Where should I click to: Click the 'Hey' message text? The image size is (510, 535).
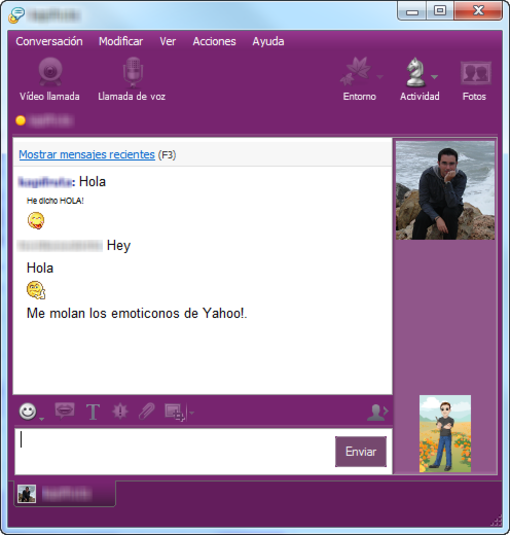[119, 245]
